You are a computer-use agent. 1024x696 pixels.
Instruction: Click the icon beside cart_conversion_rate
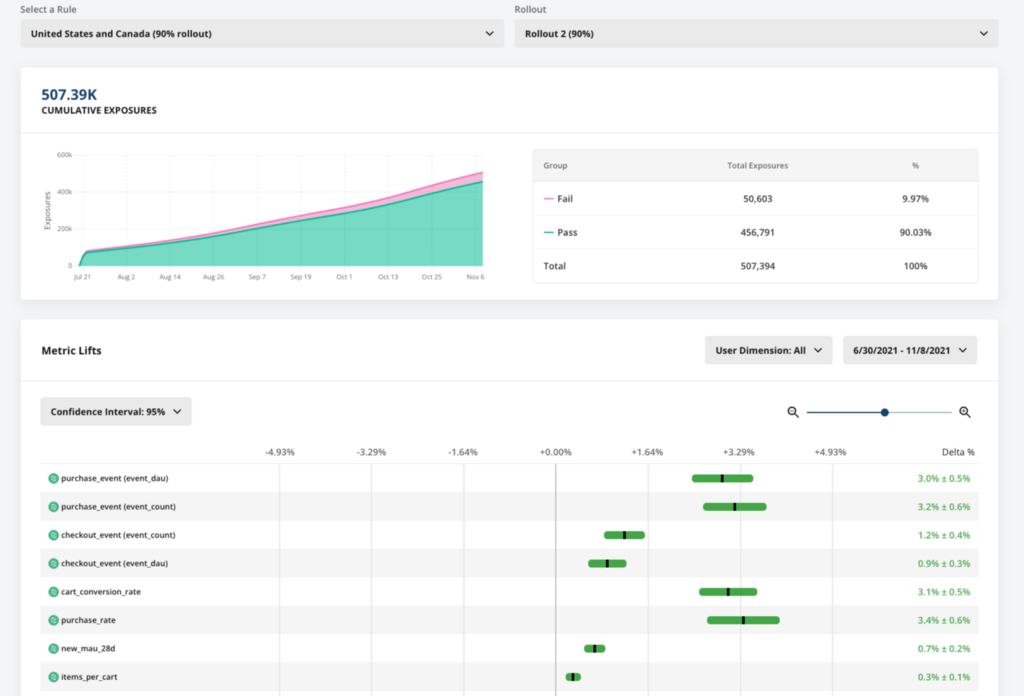54,592
